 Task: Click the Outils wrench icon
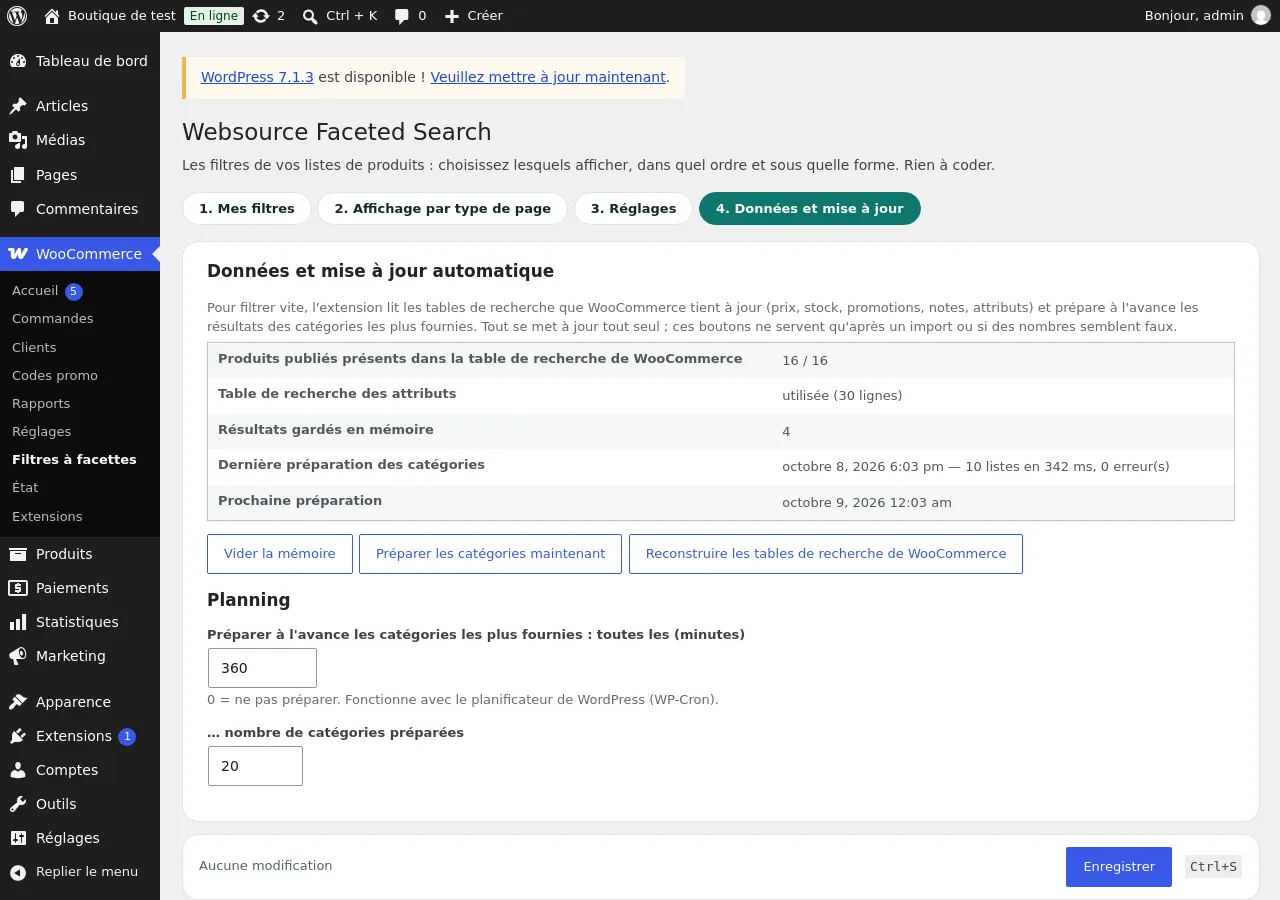pos(18,804)
